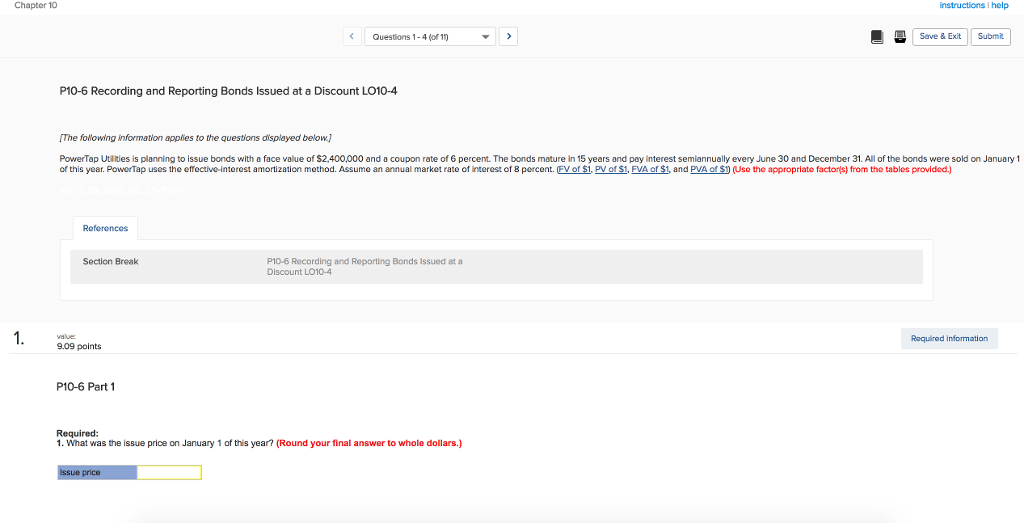Click the Issue price input field
The width and height of the screenshot is (1024, 523).
169,472
